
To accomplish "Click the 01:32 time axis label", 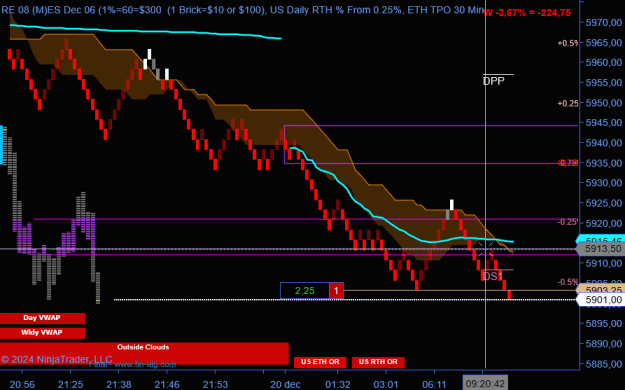I will coord(338,384).
